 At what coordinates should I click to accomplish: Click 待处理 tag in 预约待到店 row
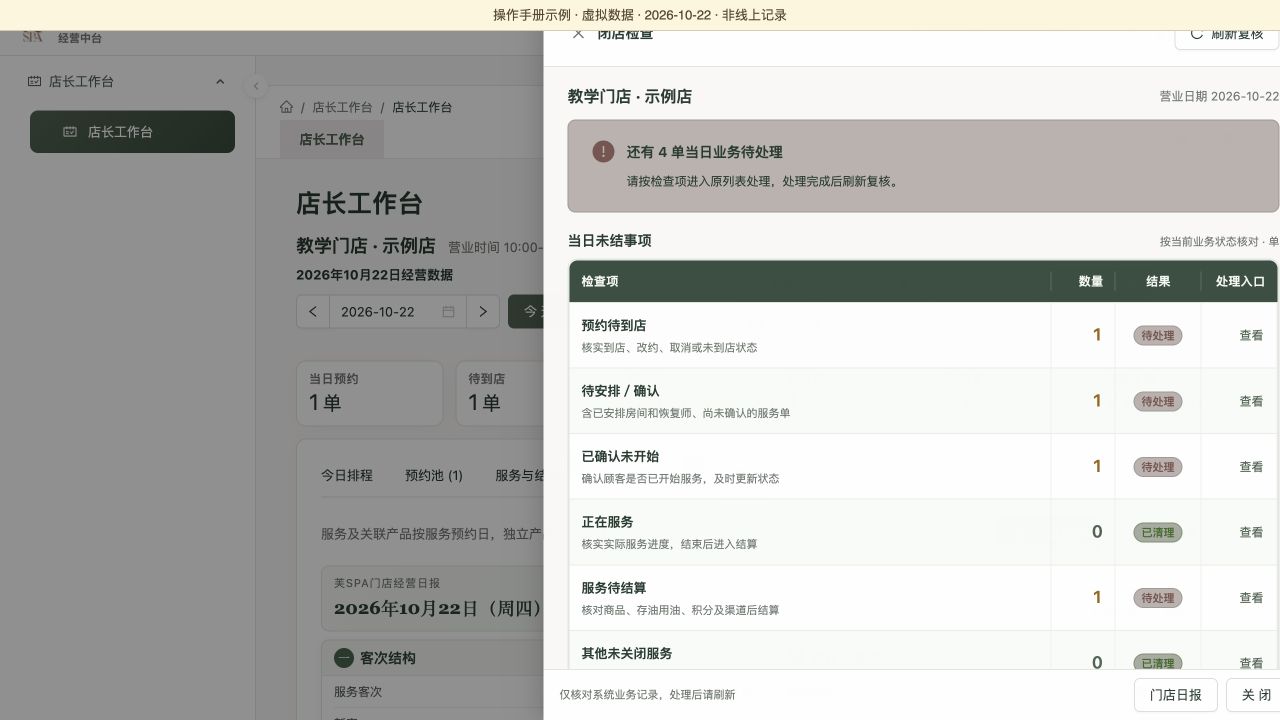1158,336
